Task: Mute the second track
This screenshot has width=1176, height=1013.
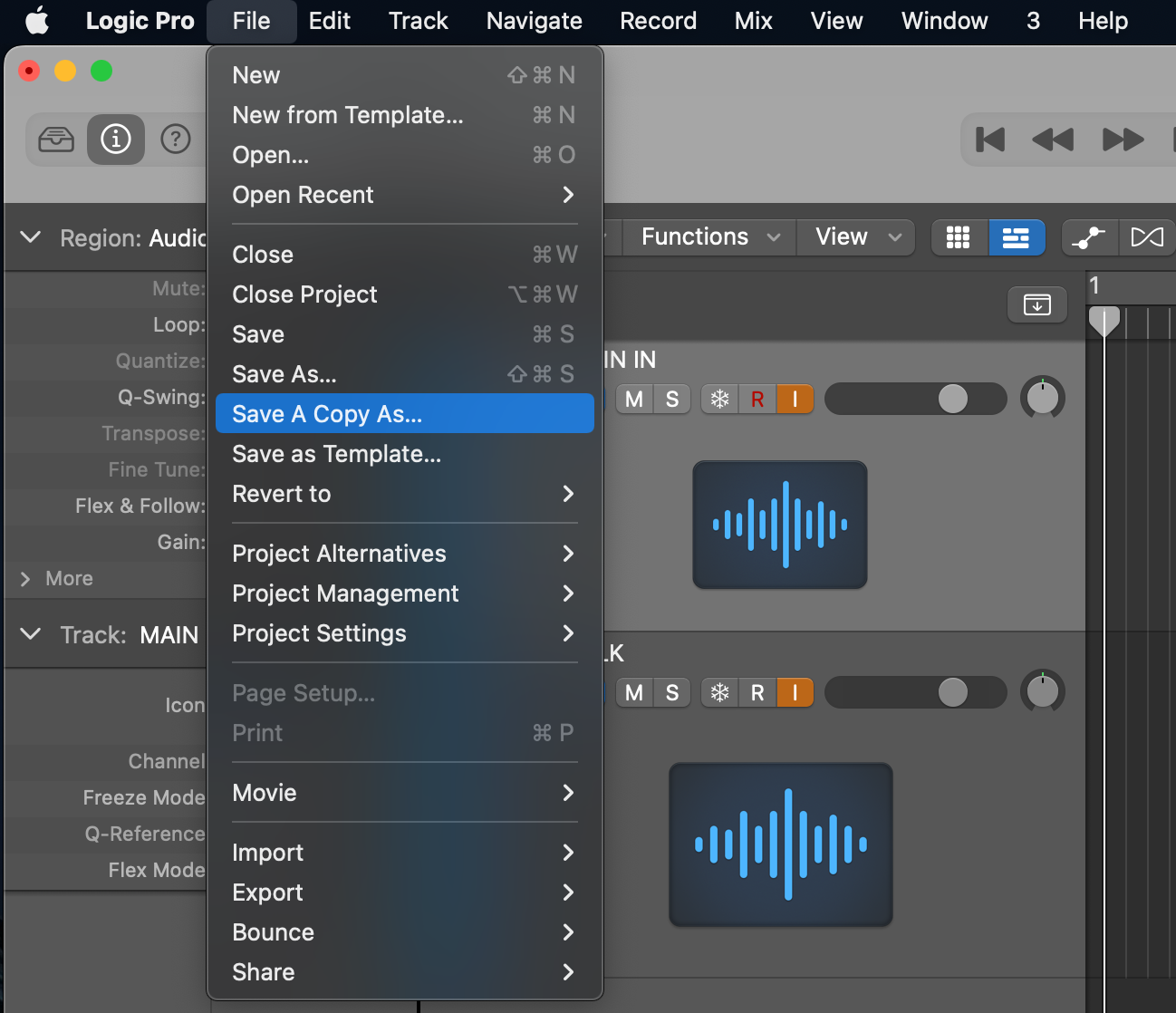Action: point(634,692)
